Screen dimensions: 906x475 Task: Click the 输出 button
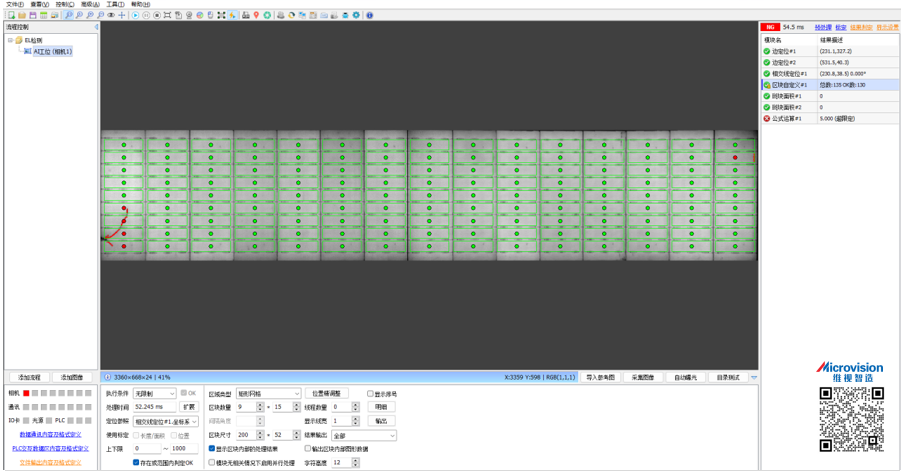[x=381, y=421]
